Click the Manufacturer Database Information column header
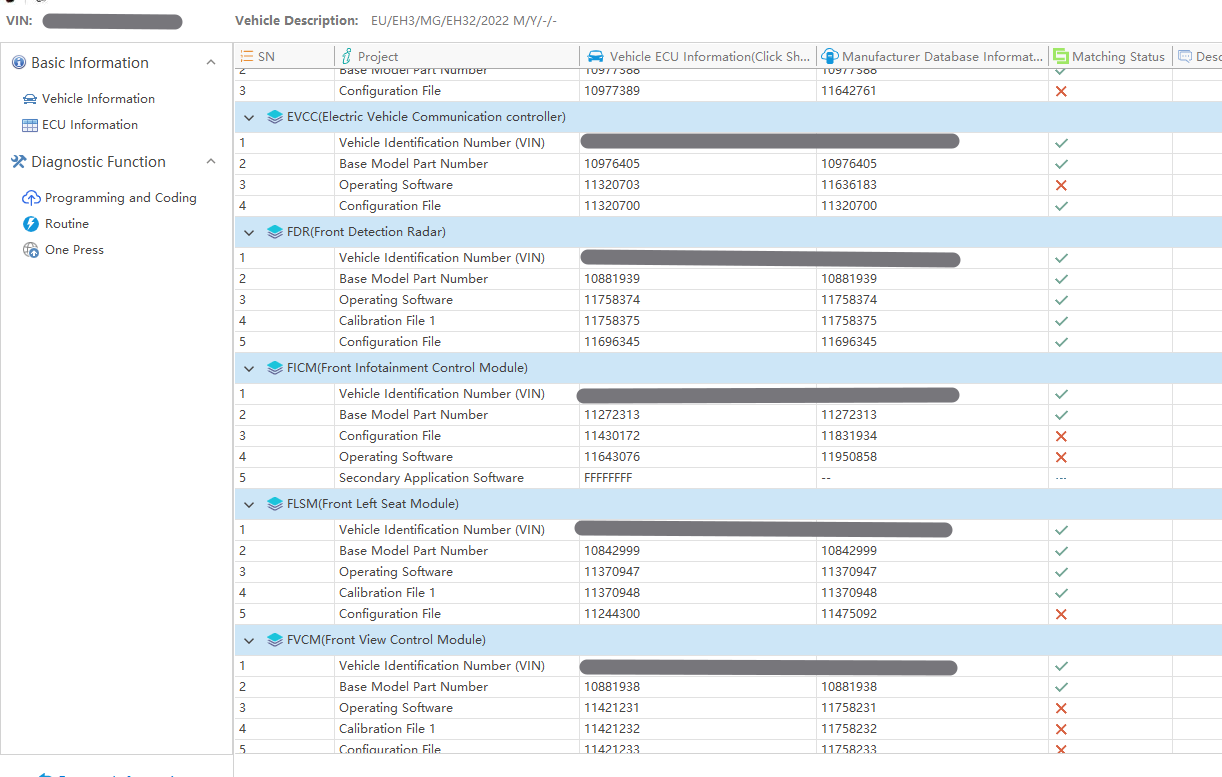The height and width of the screenshot is (777, 1222). 941,57
